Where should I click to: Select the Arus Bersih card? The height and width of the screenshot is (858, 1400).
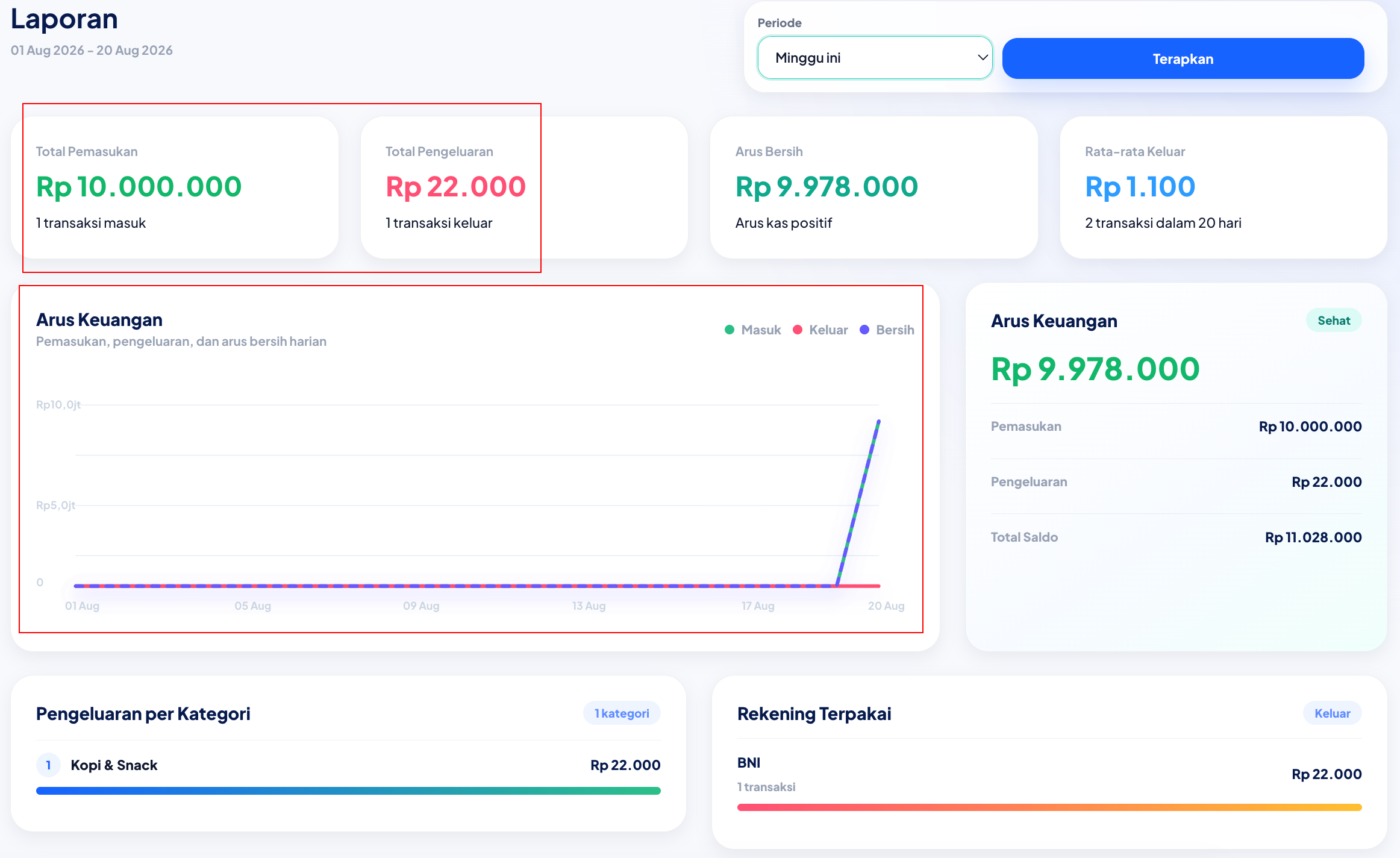[x=874, y=187]
